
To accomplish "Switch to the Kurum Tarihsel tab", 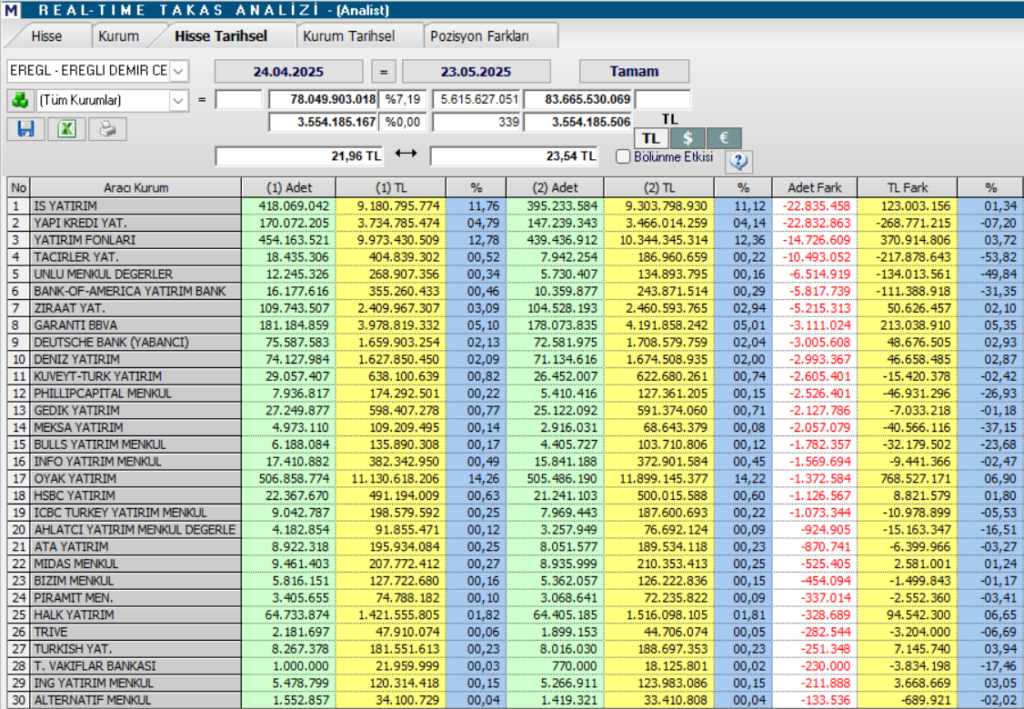I will (348, 36).
